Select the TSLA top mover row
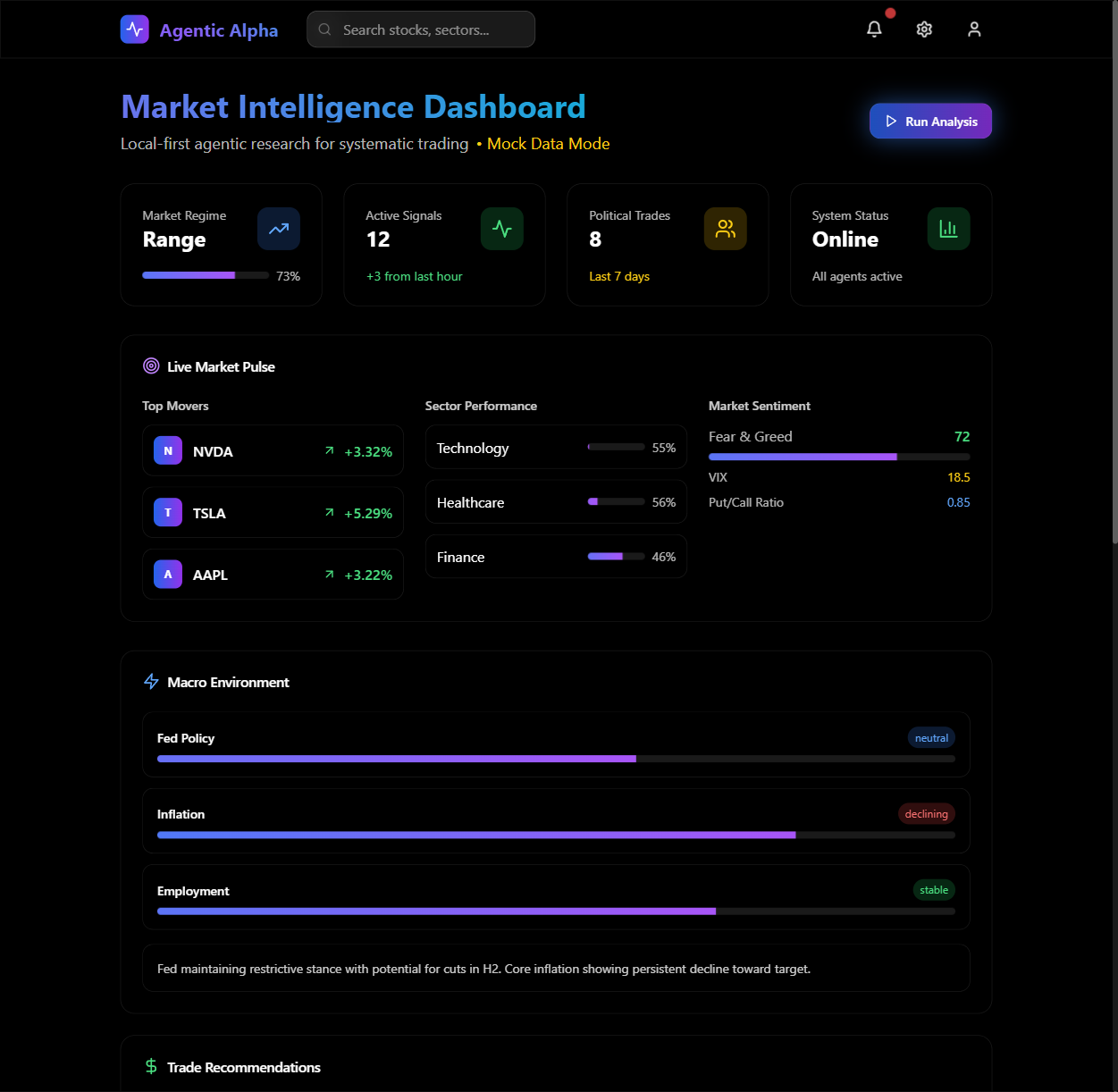The image size is (1118, 1092). click(273, 513)
